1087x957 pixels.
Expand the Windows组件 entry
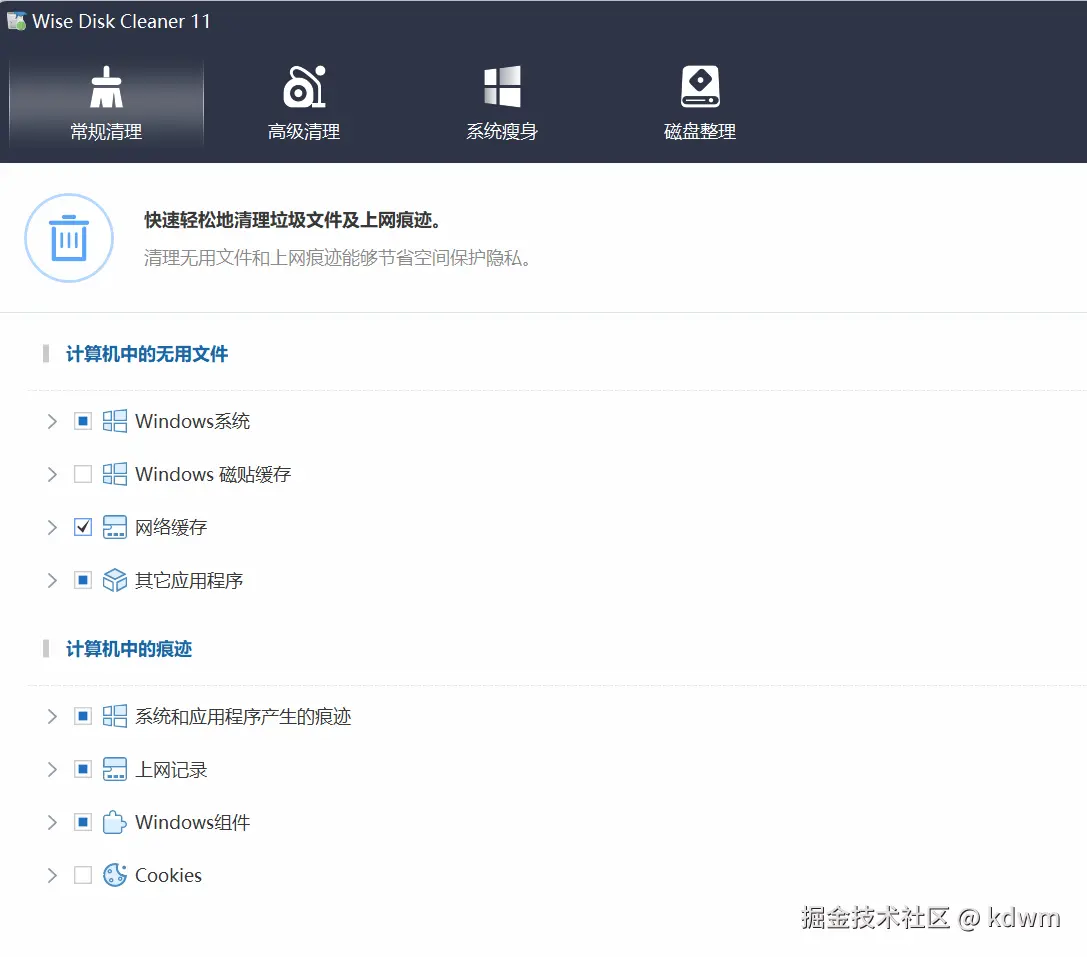tap(52, 822)
